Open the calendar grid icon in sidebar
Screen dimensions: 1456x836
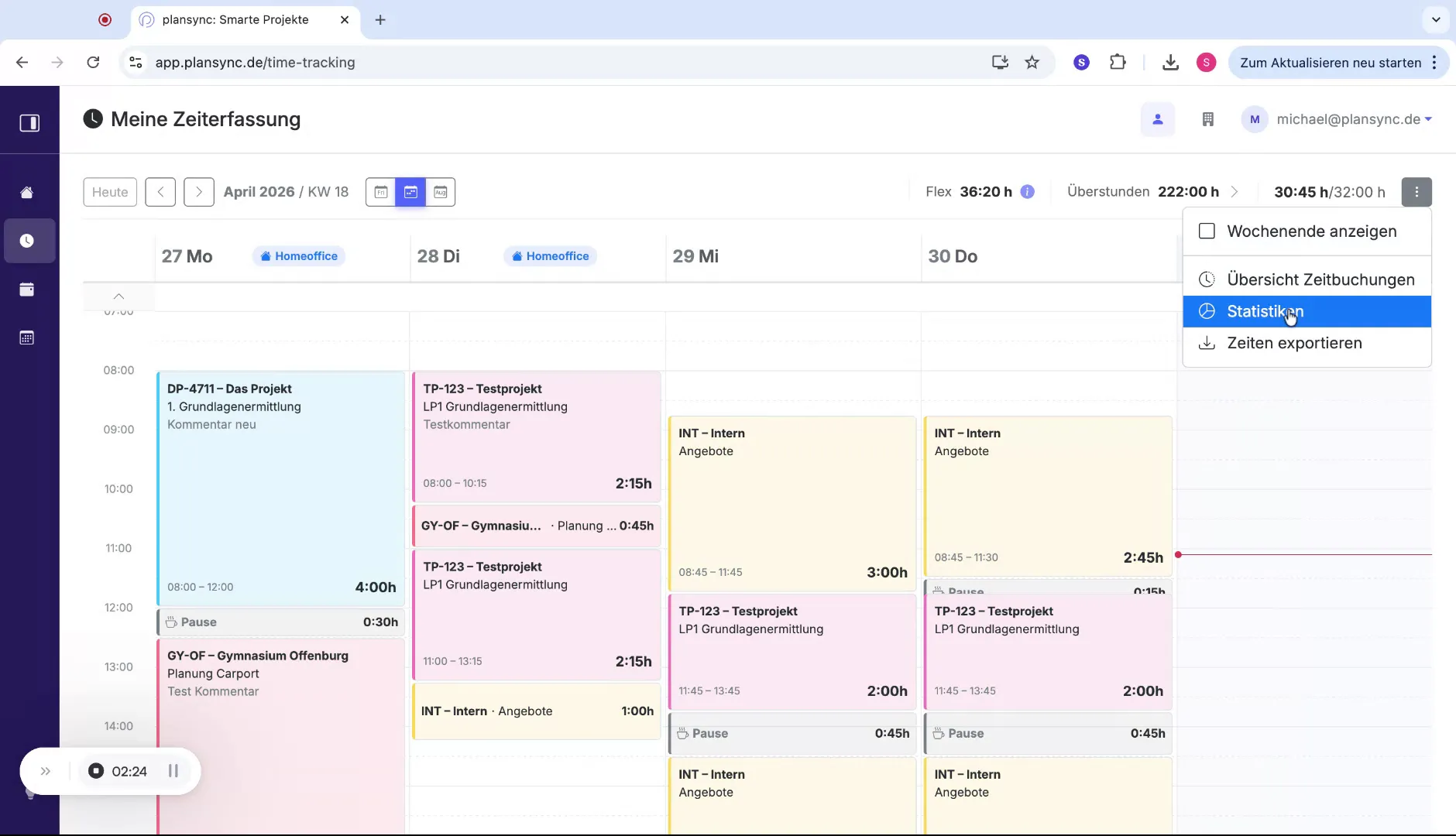pyautogui.click(x=26, y=337)
